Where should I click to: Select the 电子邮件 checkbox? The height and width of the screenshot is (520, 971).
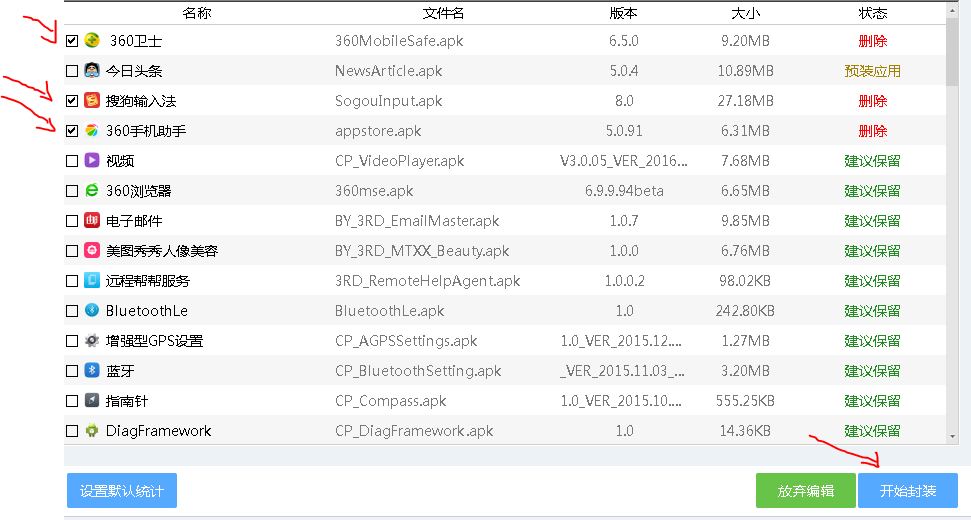click(x=72, y=221)
